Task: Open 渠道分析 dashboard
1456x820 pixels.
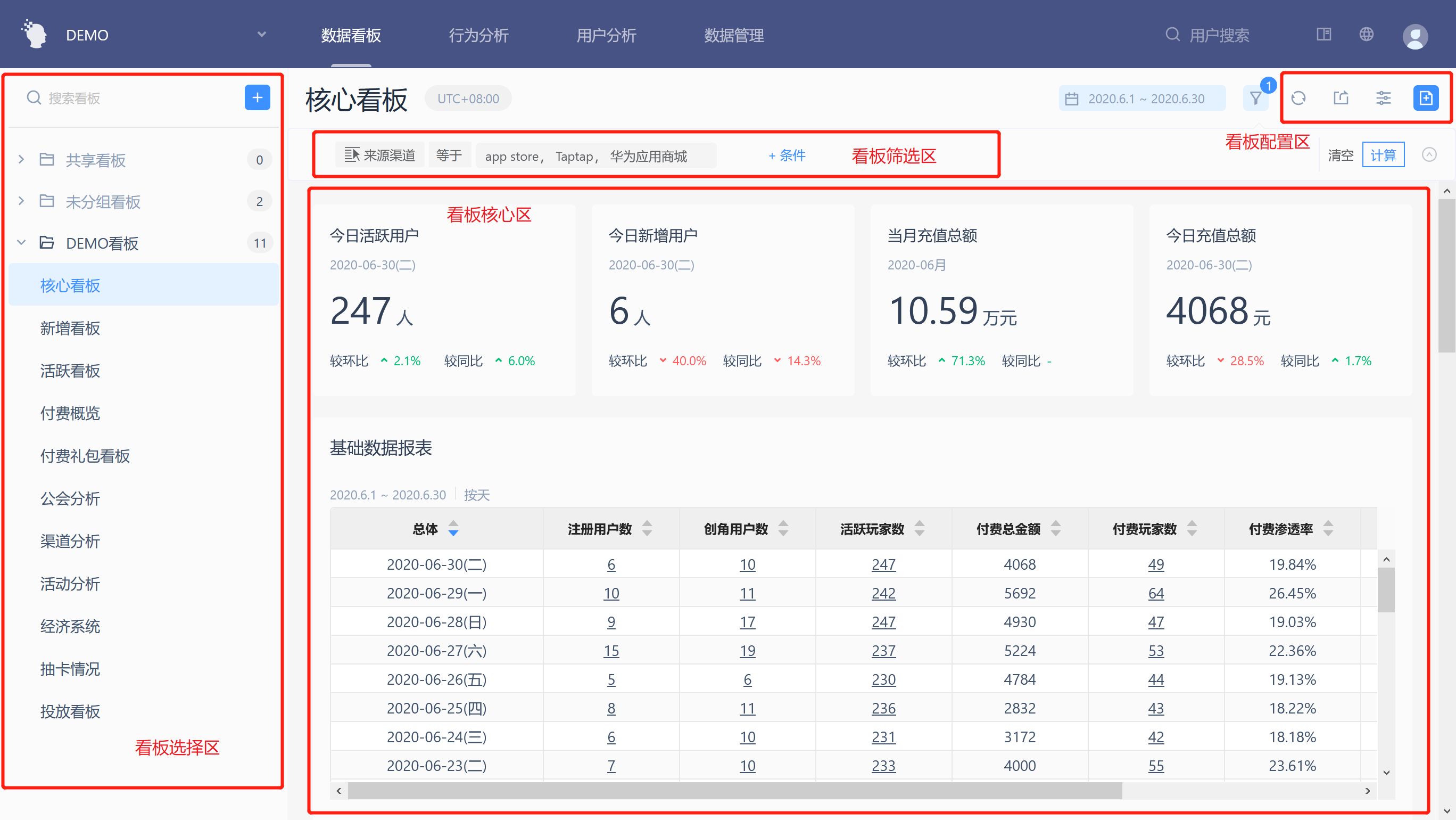Action: 144,540
